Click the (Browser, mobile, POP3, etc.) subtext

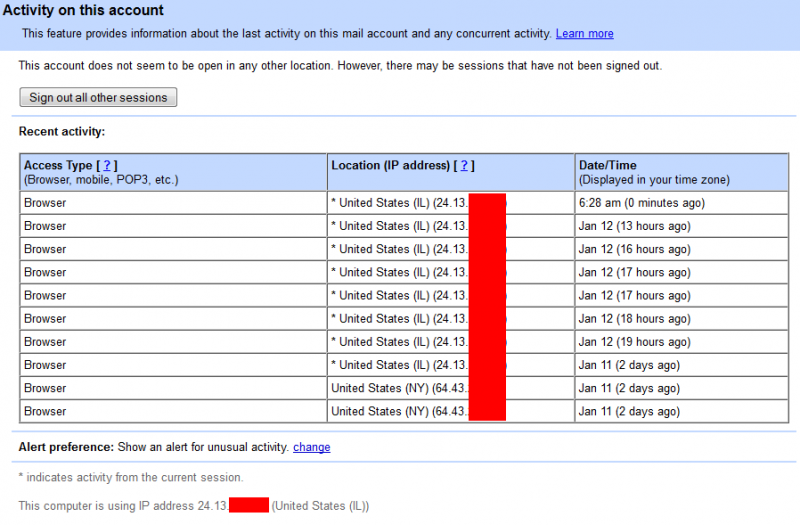coord(101,180)
